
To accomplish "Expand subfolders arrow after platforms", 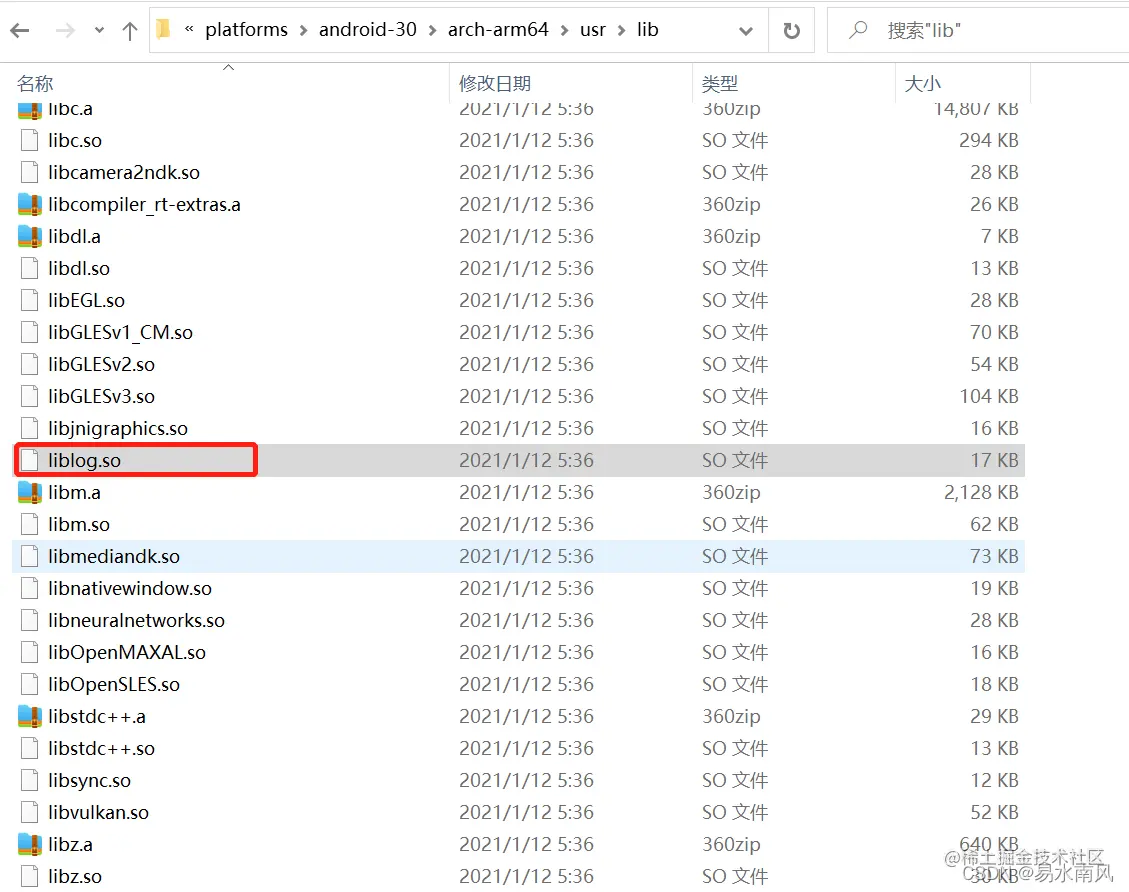I will [303, 30].
